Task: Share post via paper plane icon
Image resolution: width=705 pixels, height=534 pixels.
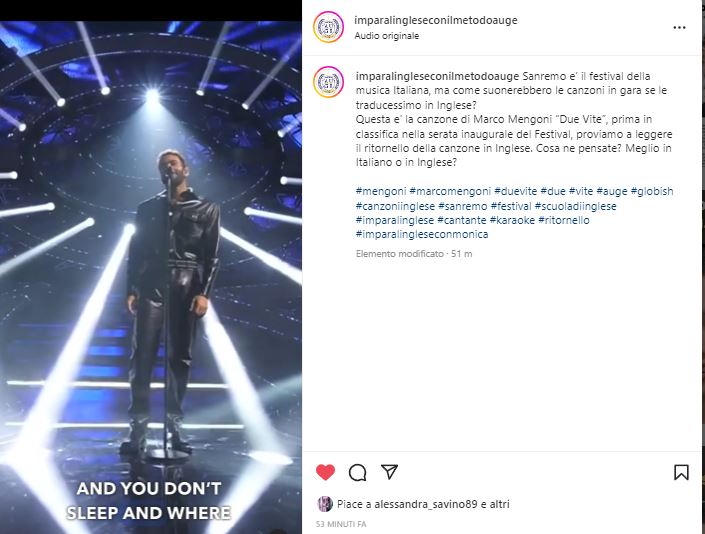Action: 389,472
